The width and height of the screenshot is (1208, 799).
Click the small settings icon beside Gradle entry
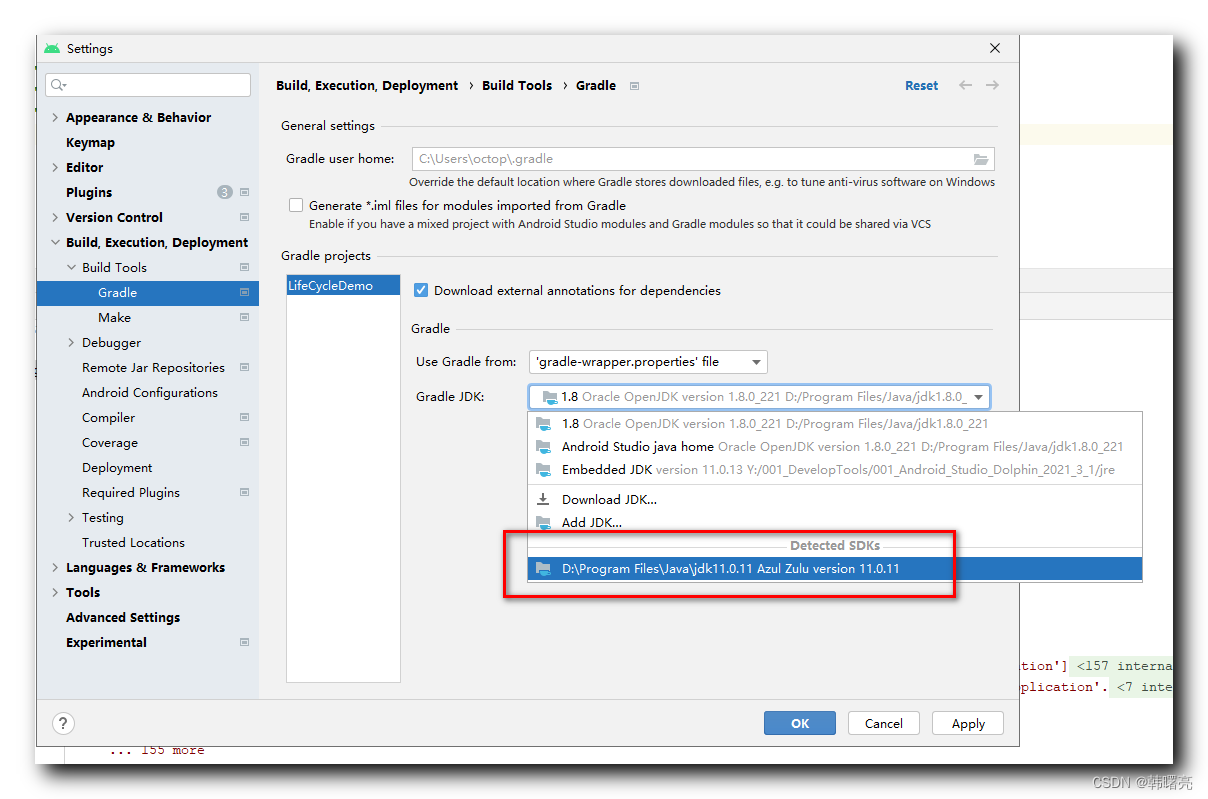pos(243,292)
